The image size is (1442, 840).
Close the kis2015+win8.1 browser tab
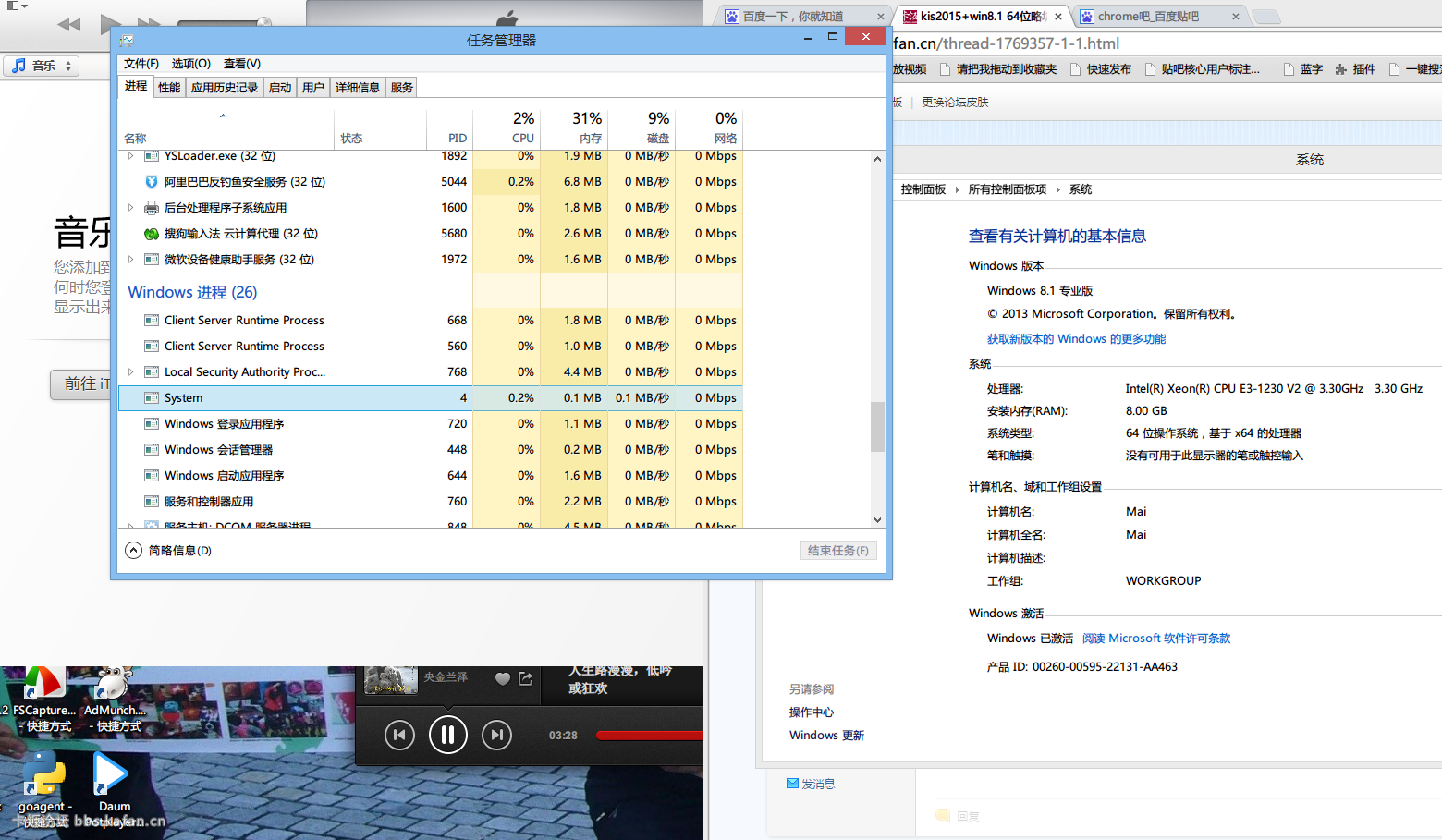pyautogui.click(x=1058, y=17)
